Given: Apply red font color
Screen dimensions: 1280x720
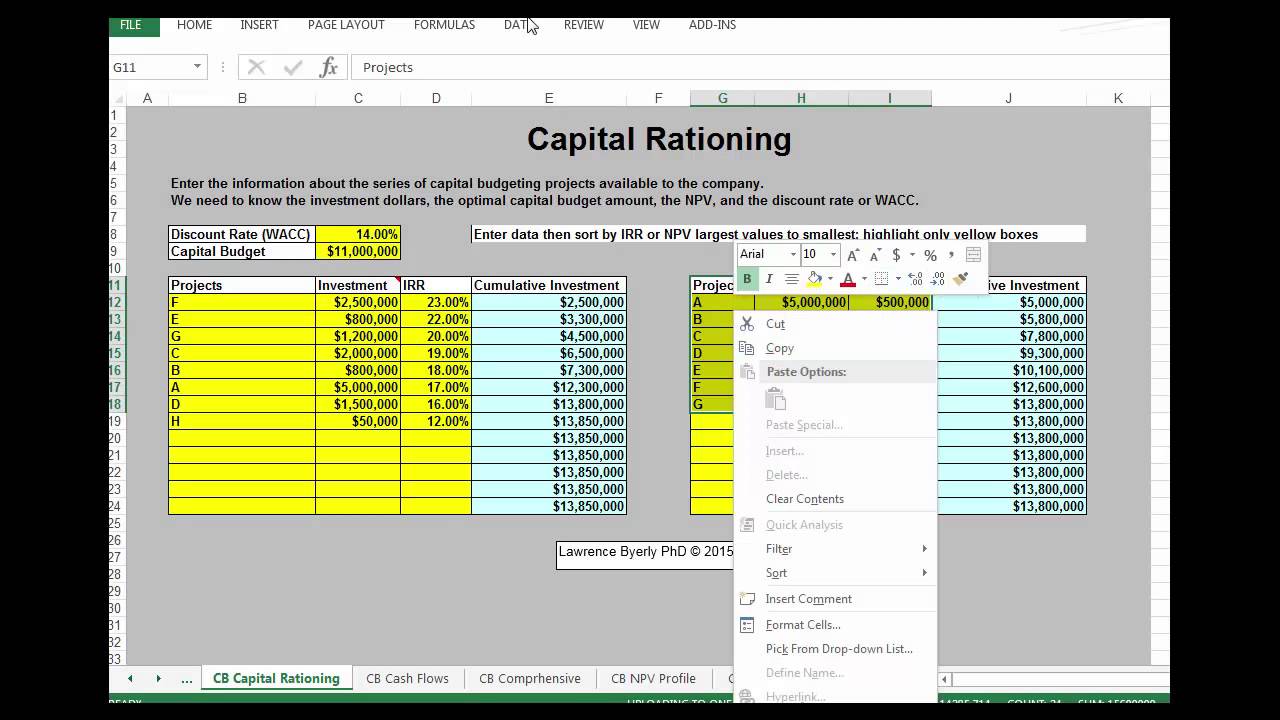Looking at the screenshot, I should pyautogui.click(x=848, y=279).
